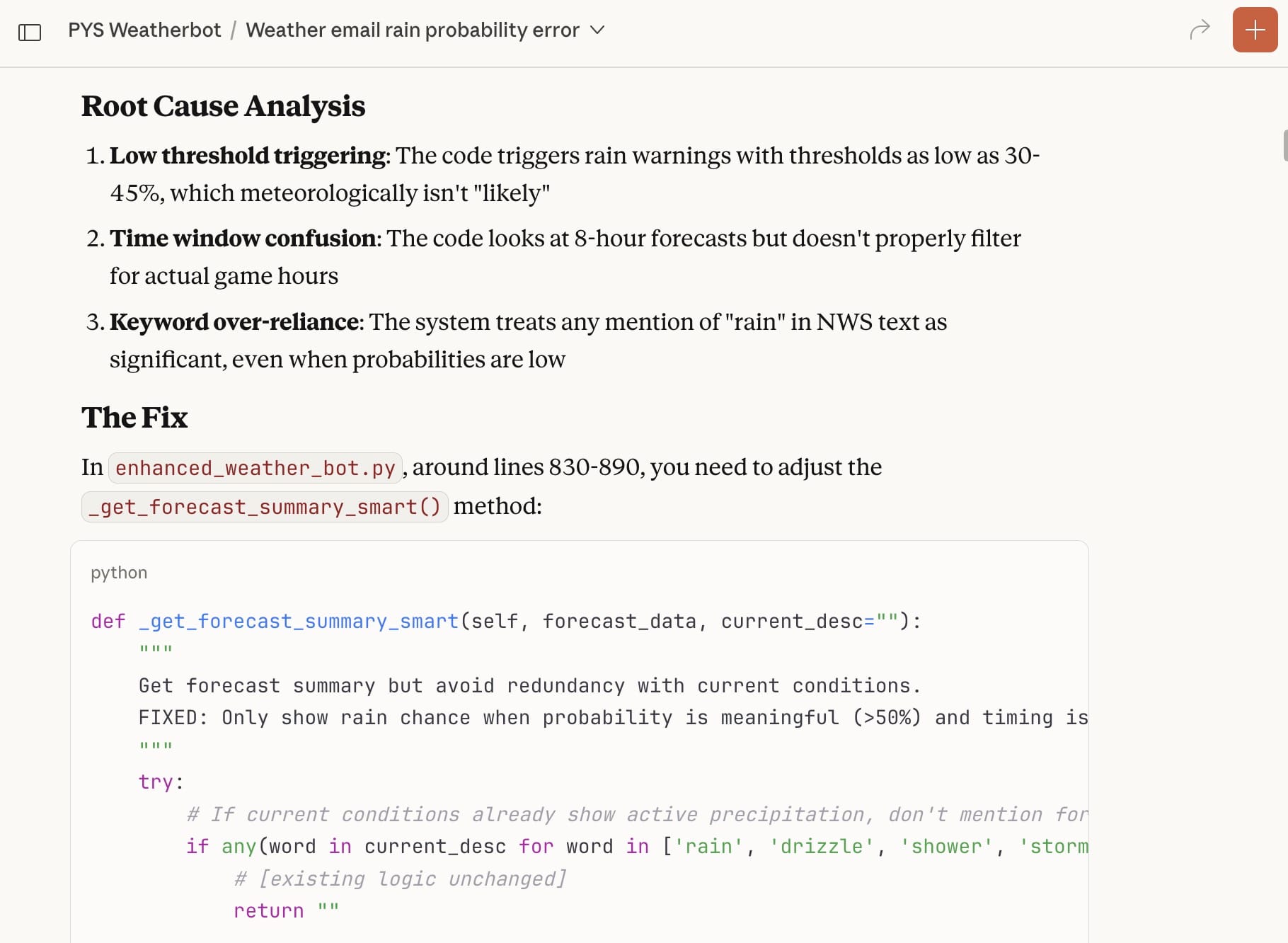Click the share arrow icon
Viewport: 1288px width, 943px height.
click(x=1200, y=30)
